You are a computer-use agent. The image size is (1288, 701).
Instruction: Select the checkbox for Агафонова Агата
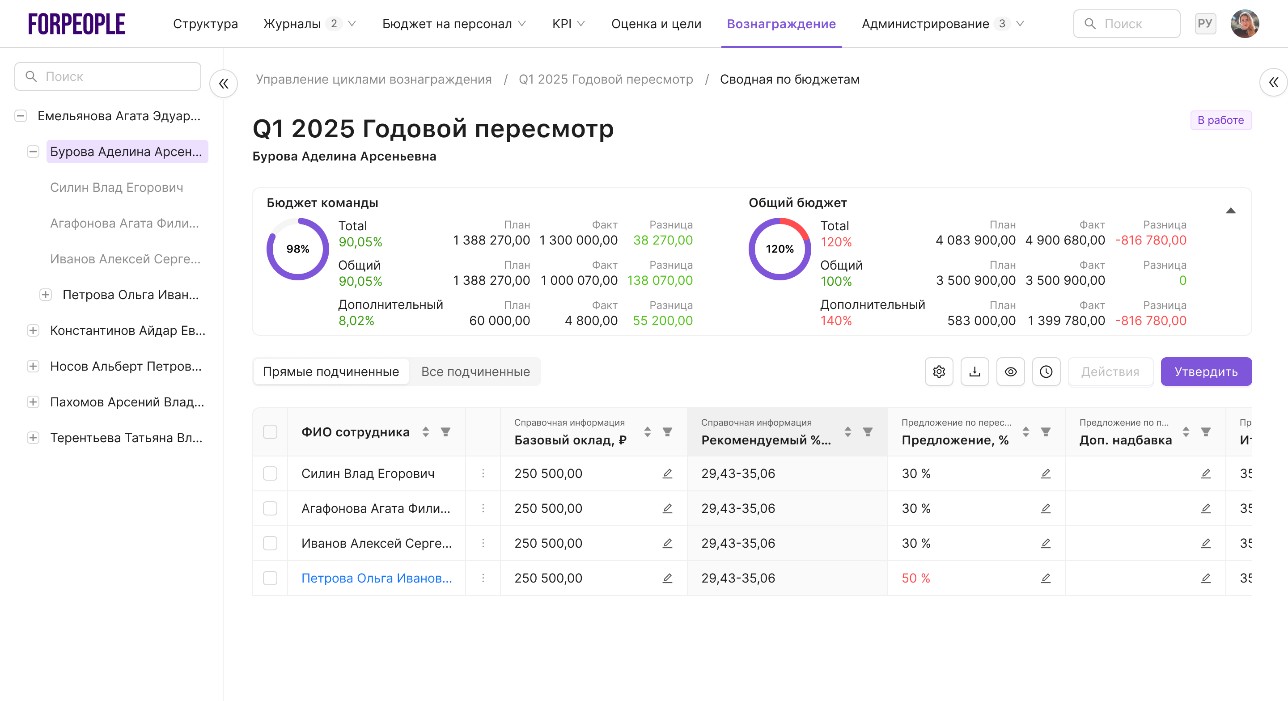pyautogui.click(x=270, y=508)
